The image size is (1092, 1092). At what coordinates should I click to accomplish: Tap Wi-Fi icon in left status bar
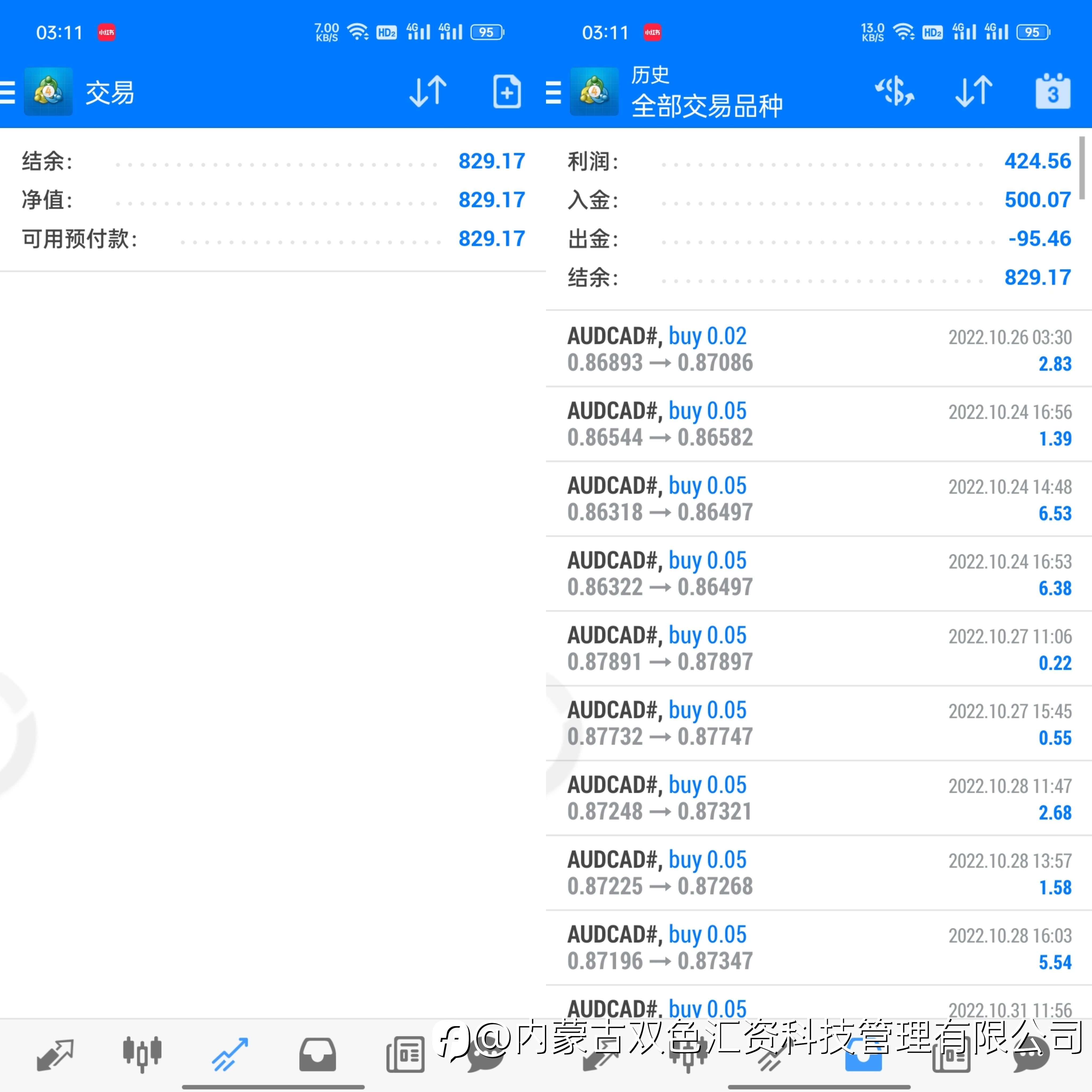click(358, 32)
